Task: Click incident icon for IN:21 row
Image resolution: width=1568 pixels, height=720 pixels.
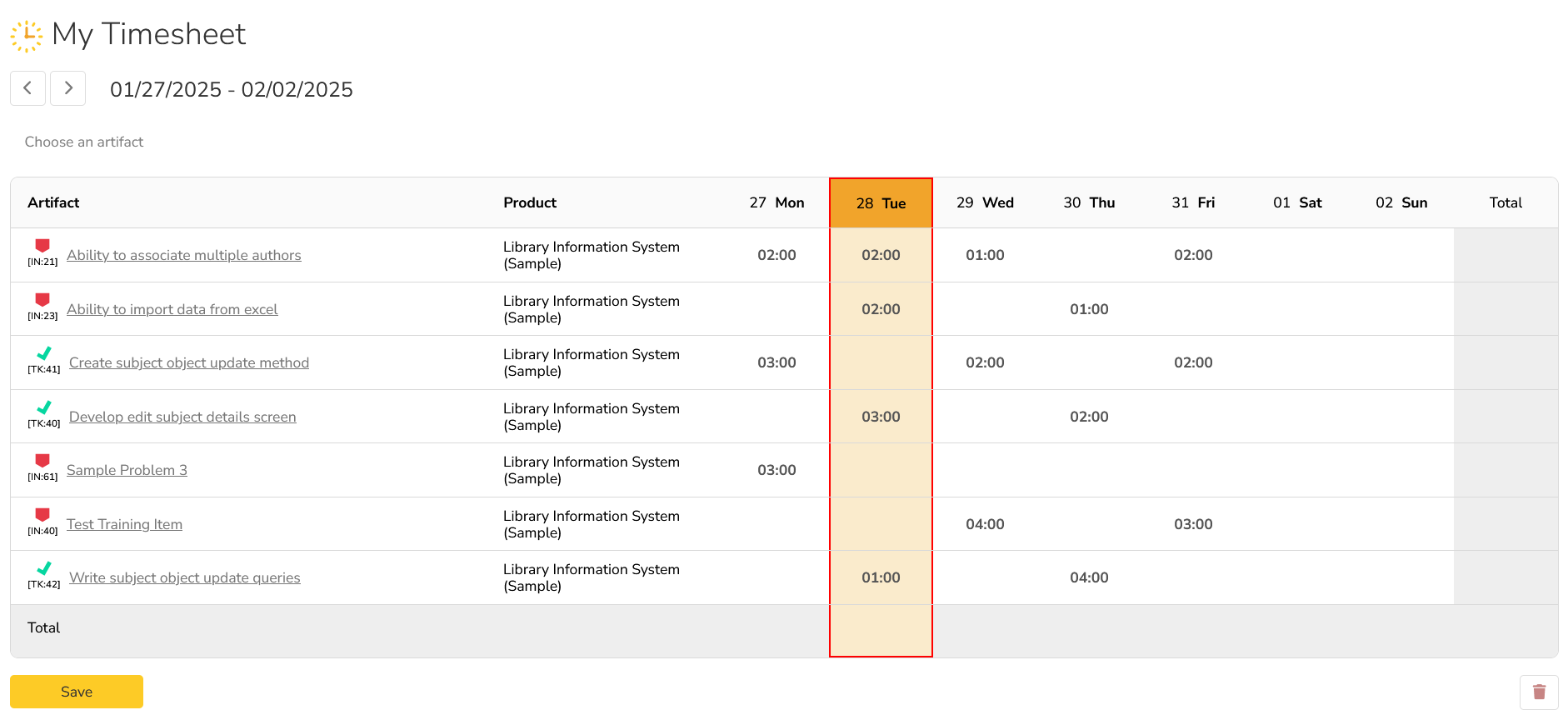Action: pos(42,246)
